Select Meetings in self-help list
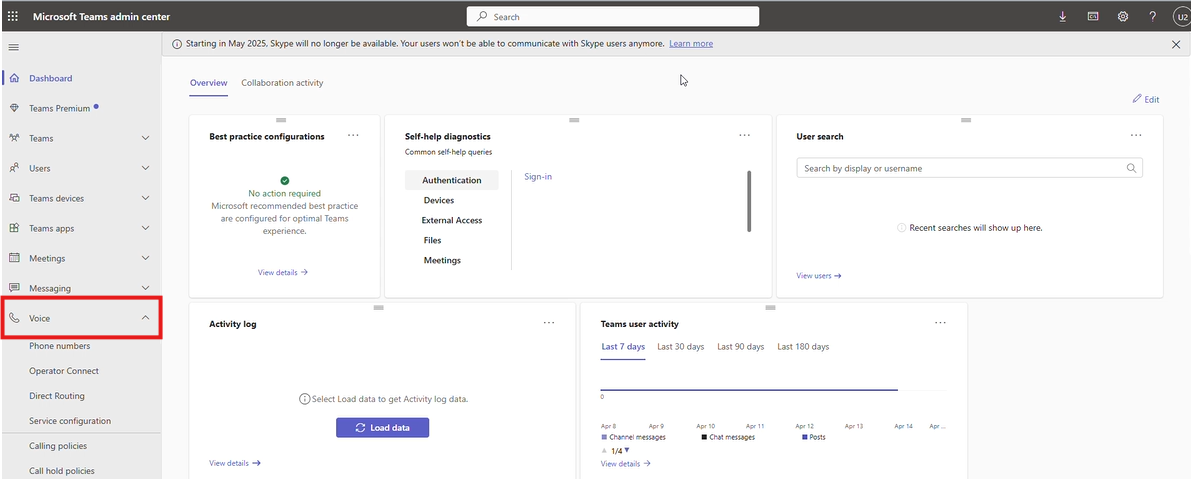This screenshot has height=479, width=1191. click(x=442, y=260)
